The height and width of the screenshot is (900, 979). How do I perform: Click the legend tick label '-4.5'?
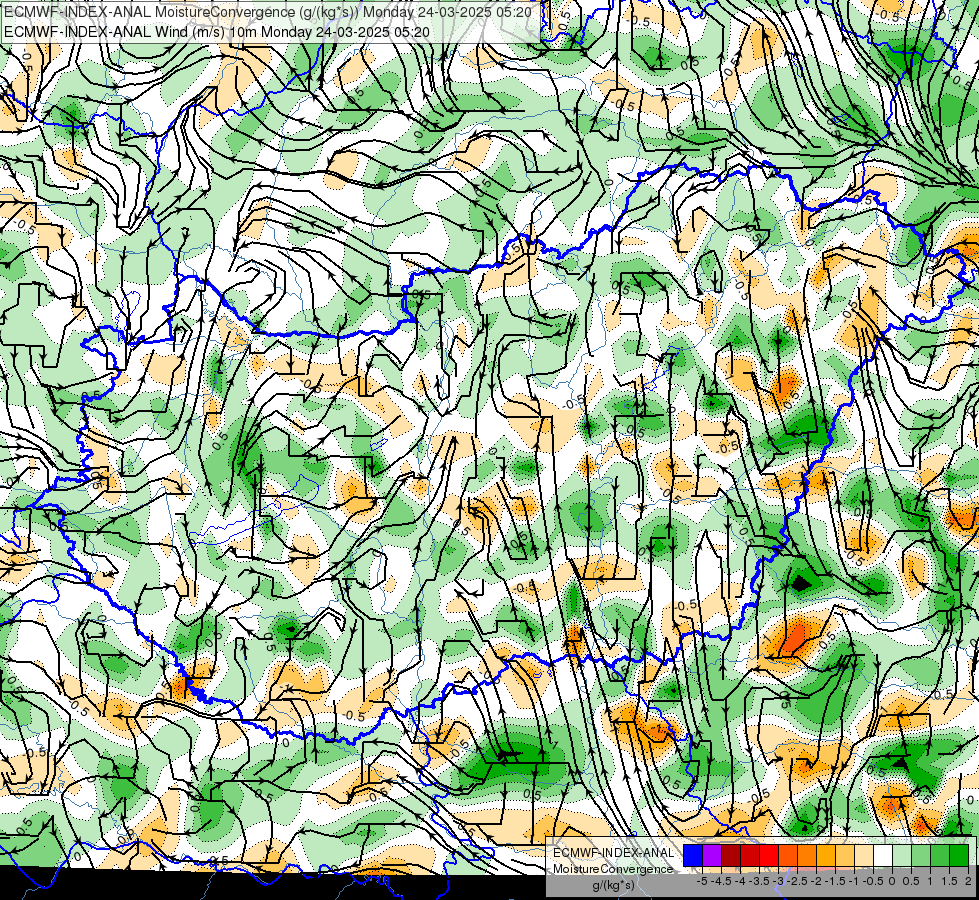click(721, 881)
